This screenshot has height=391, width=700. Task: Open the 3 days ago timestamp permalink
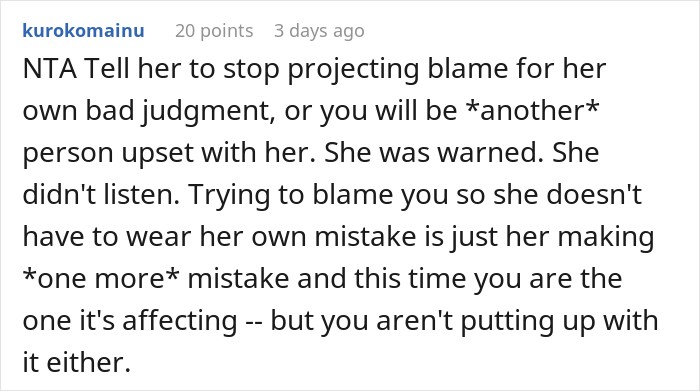(319, 31)
